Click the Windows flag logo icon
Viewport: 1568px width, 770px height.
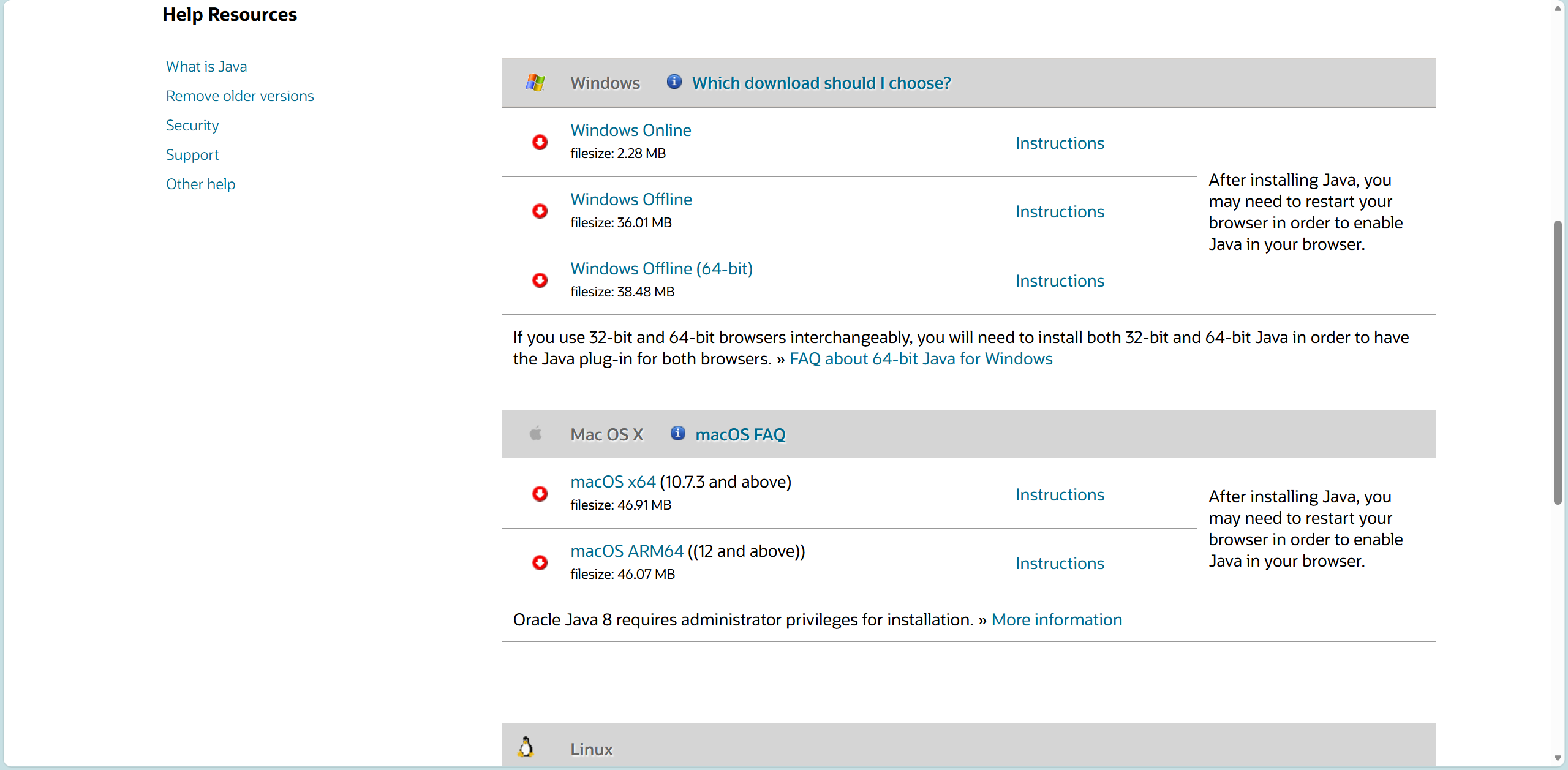535,83
